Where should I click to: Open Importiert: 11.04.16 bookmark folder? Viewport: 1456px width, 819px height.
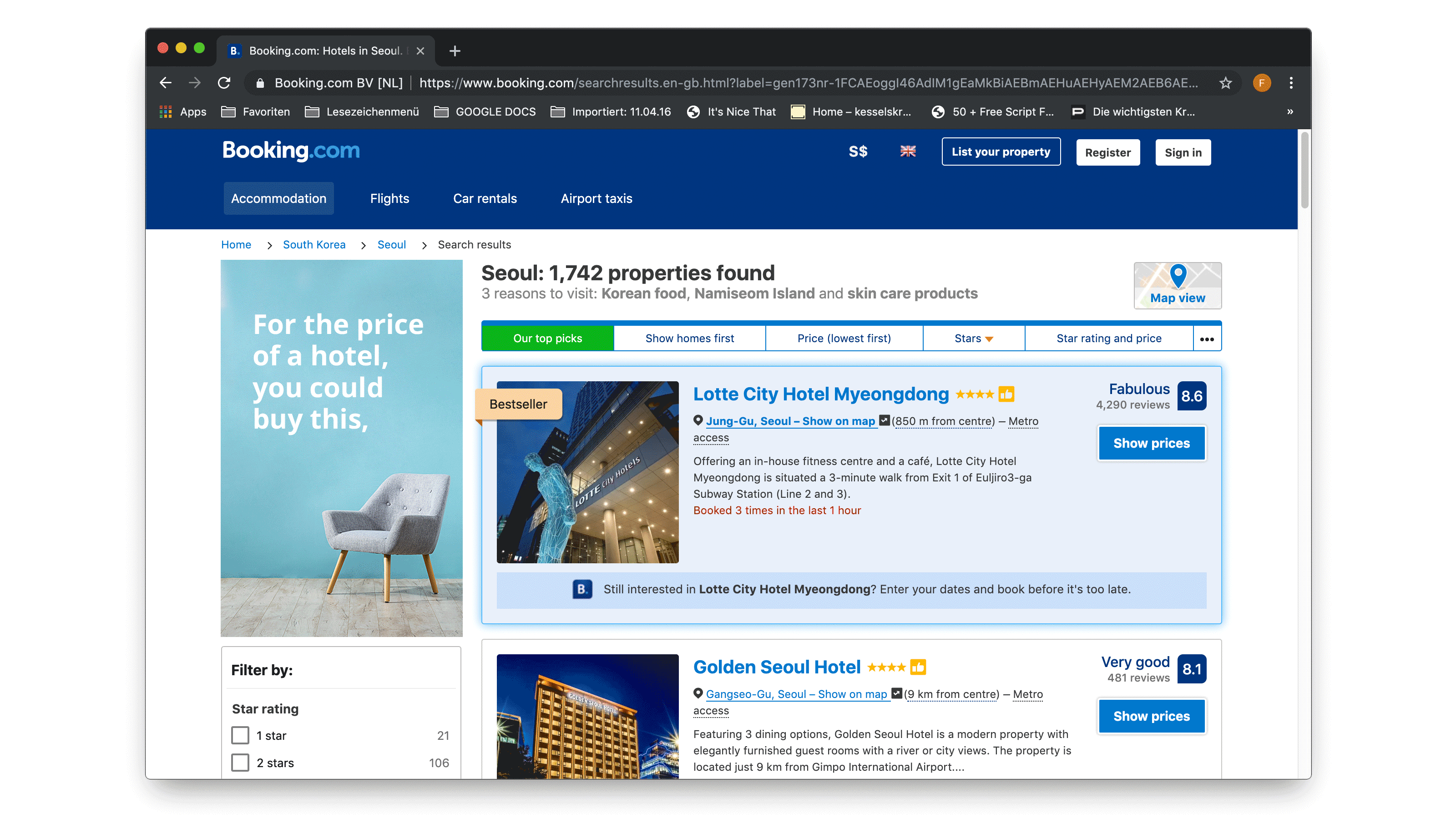pyautogui.click(x=611, y=112)
